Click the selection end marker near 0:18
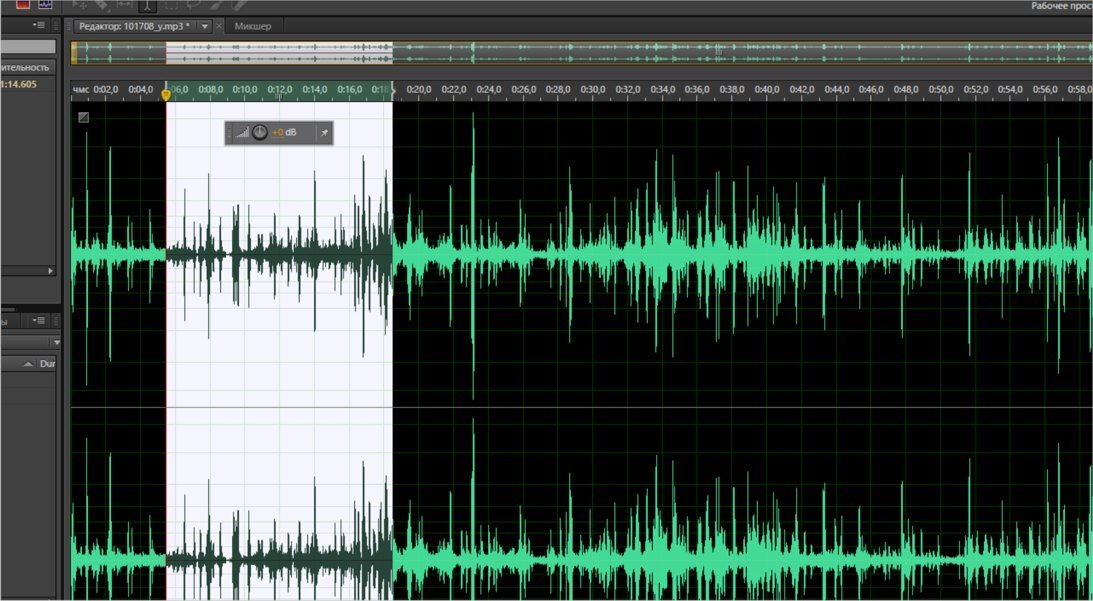Viewport: 1093px width, 601px height. tap(393, 91)
